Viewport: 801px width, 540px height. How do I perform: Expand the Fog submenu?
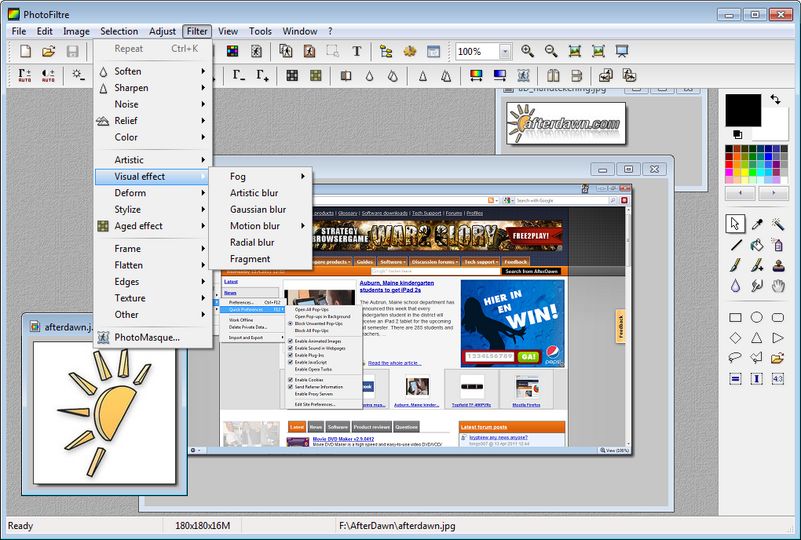pos(261,176)
